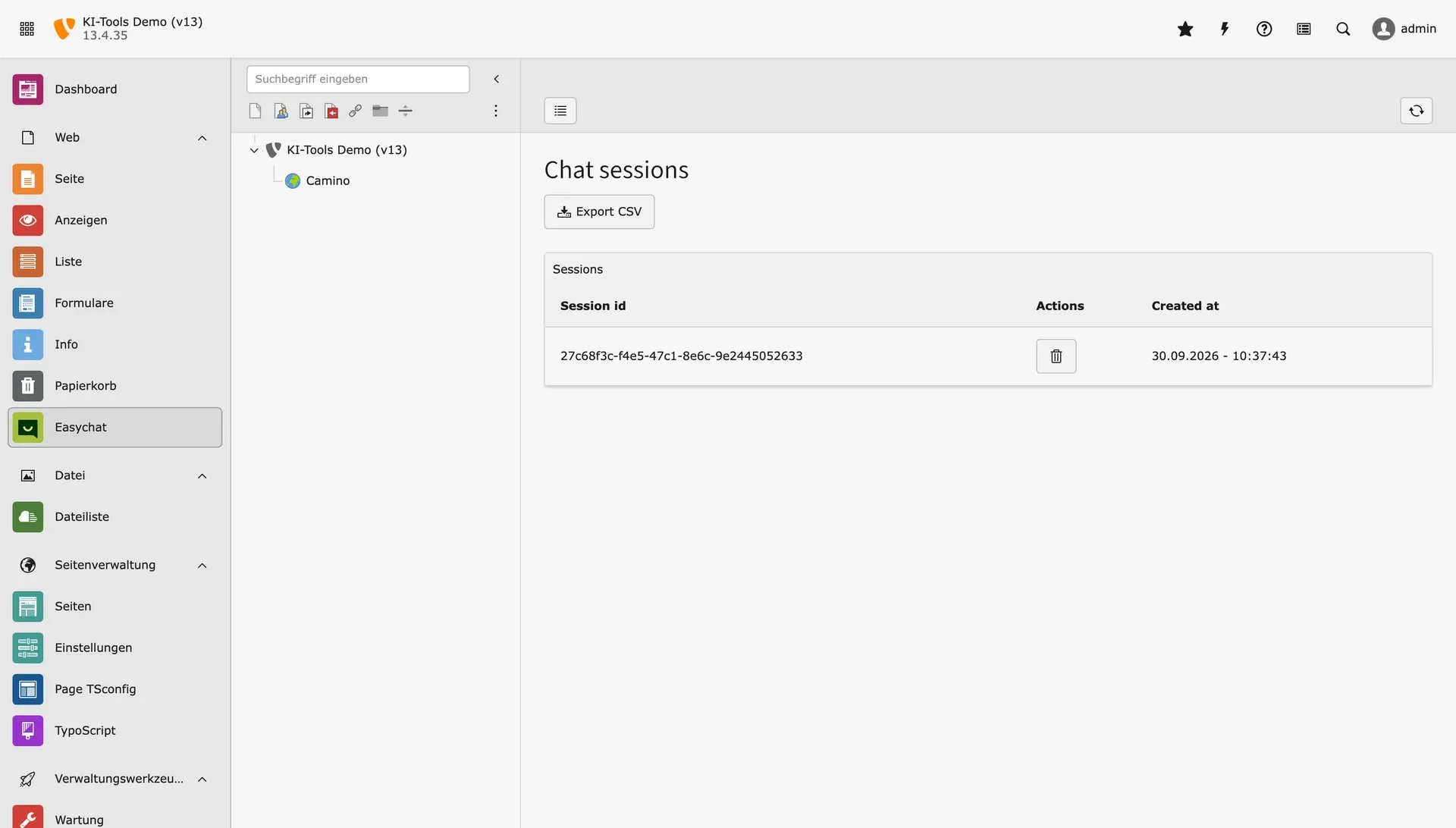Open the Formulare module
Screen dimensions: 1456x828
click(x=115, y=303)
